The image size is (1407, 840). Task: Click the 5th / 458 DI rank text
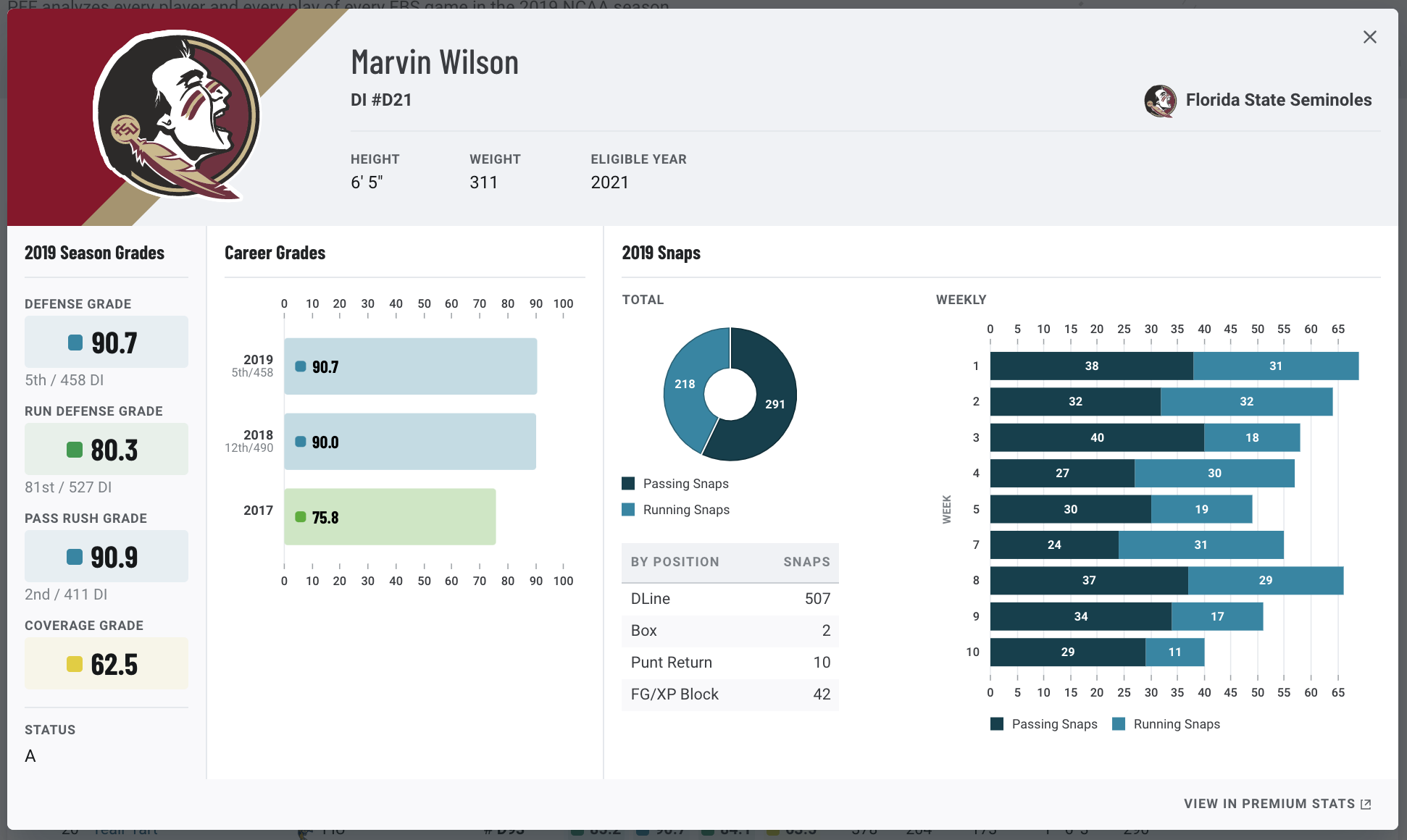click(x=64, y=380)
